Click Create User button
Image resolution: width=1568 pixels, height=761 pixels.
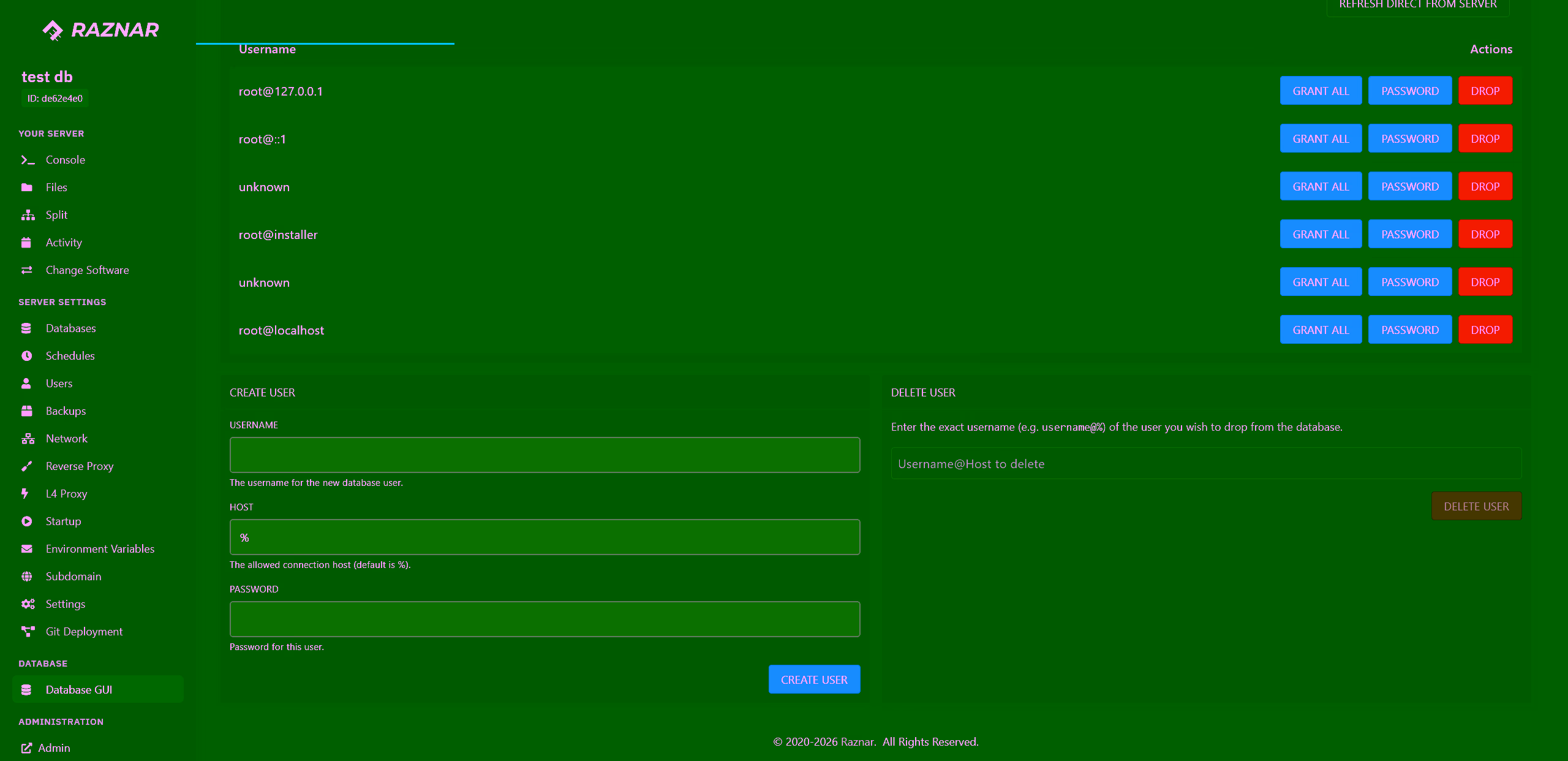(814, 680)
